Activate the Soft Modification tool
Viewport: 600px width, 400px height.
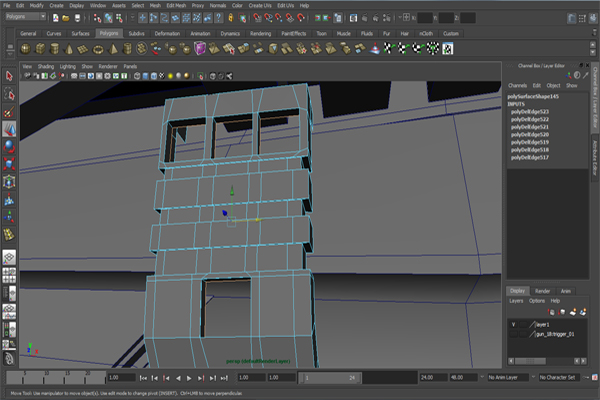tap(9, 199)
